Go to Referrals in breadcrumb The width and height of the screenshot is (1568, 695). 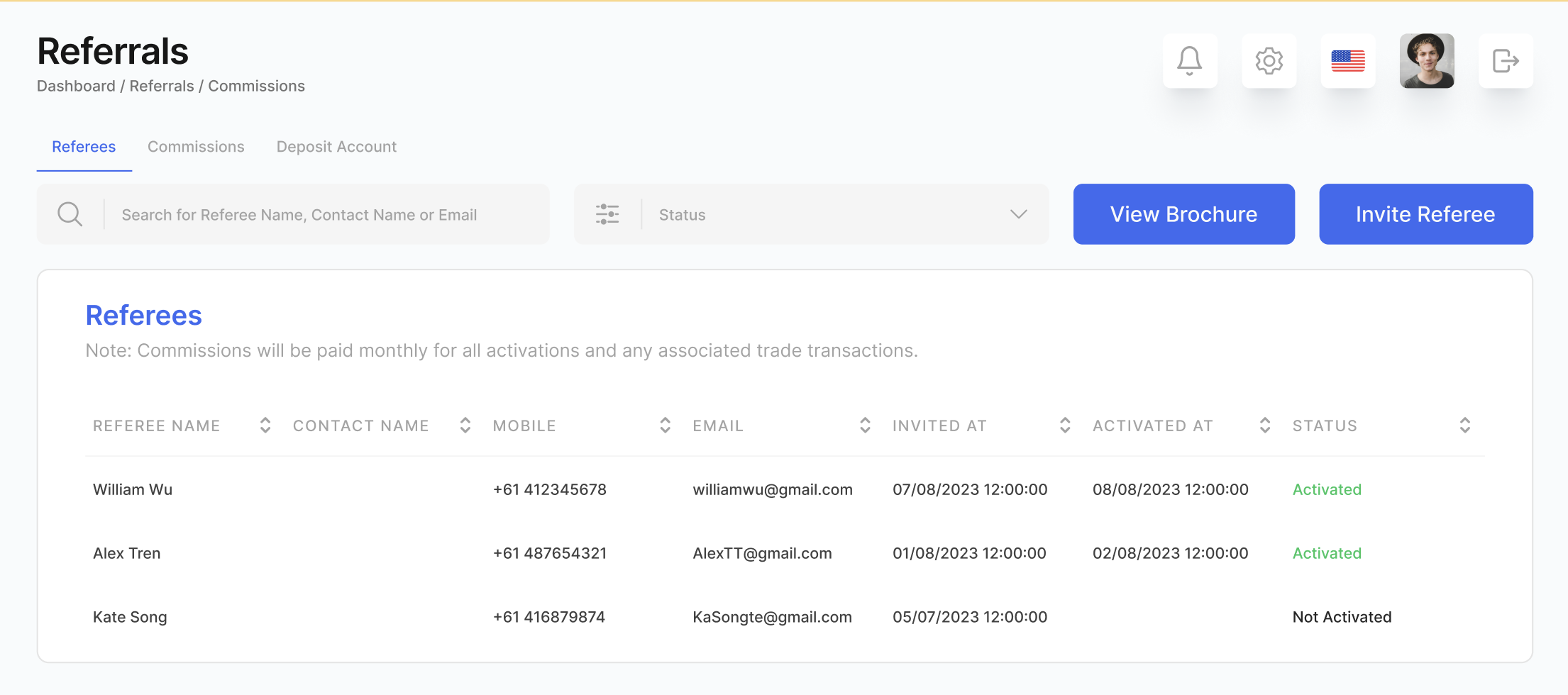pos(162,86)
